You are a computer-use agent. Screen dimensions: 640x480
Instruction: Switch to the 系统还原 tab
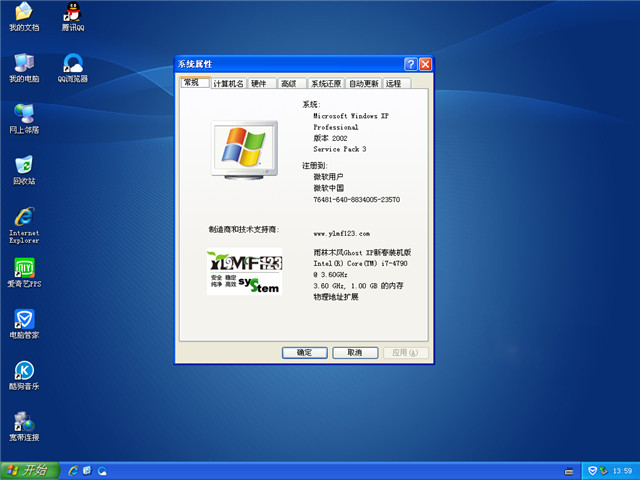coord(326,83)
